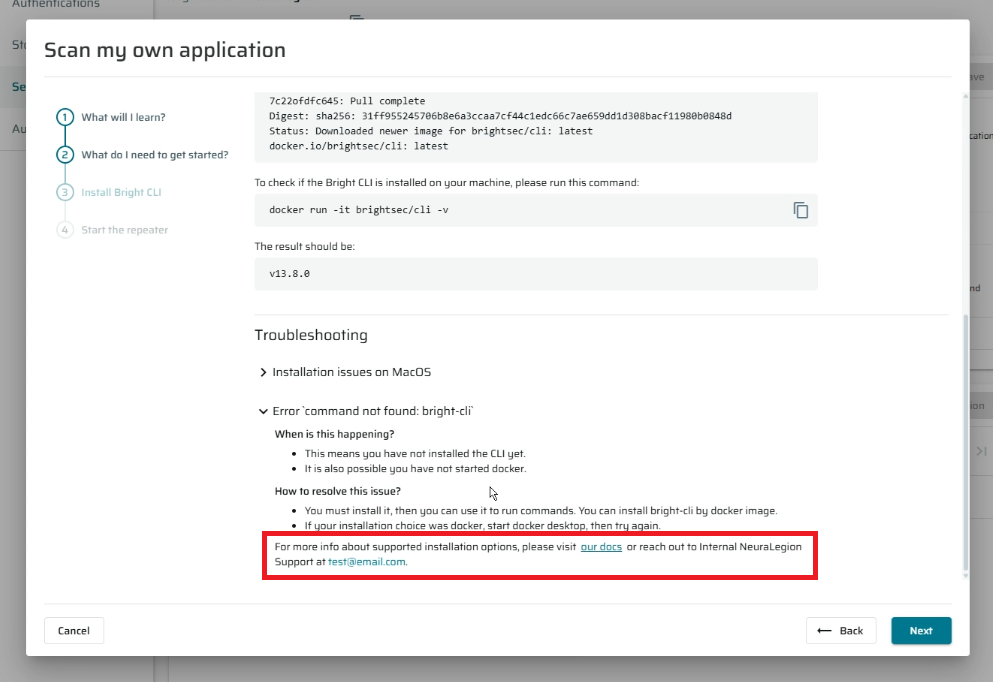The width and height of the screenshot is (993, 682).
Task: Click the Troubleshooting heading
Action: click(311, 335)
